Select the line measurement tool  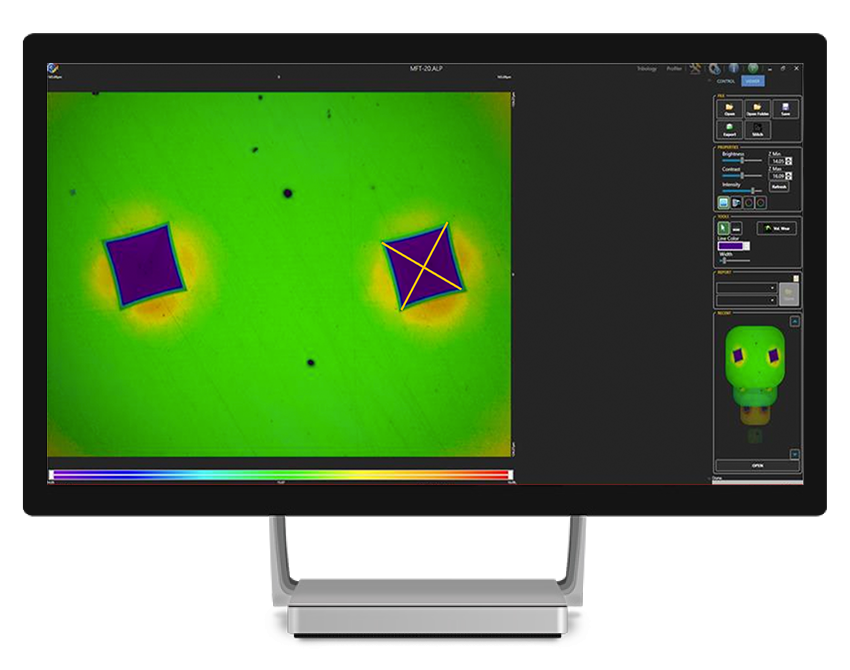[737, 228]
